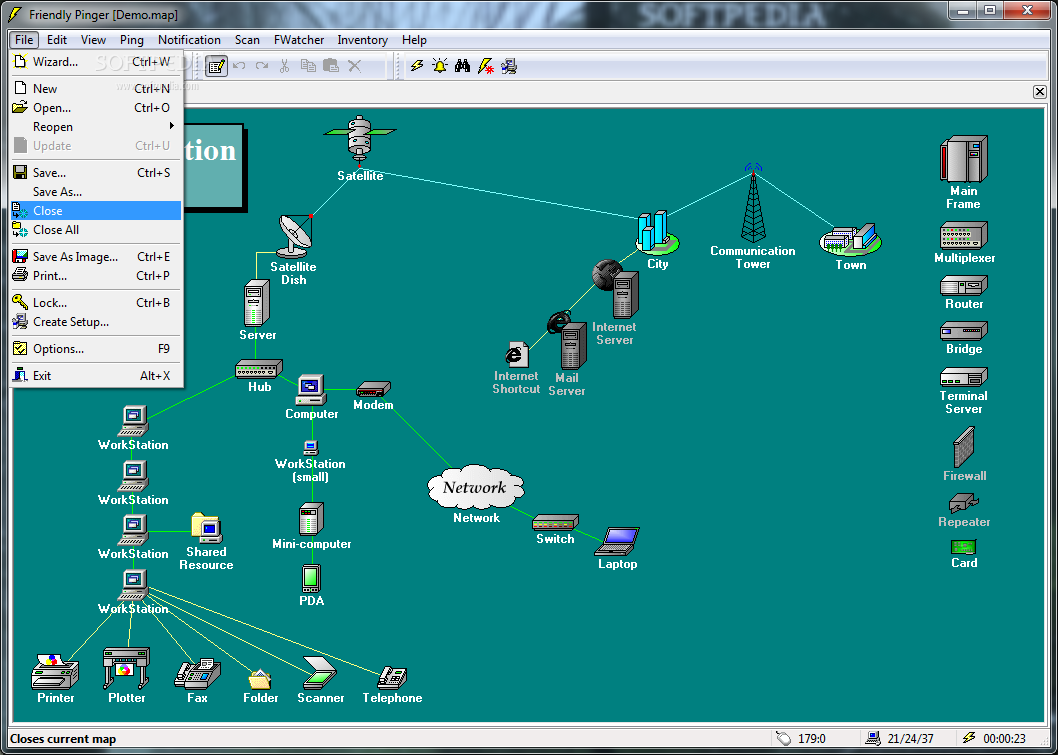Click the delete X toolbar icon
This screenshot has width=1058, height=755.
click(x=354, y=65)
